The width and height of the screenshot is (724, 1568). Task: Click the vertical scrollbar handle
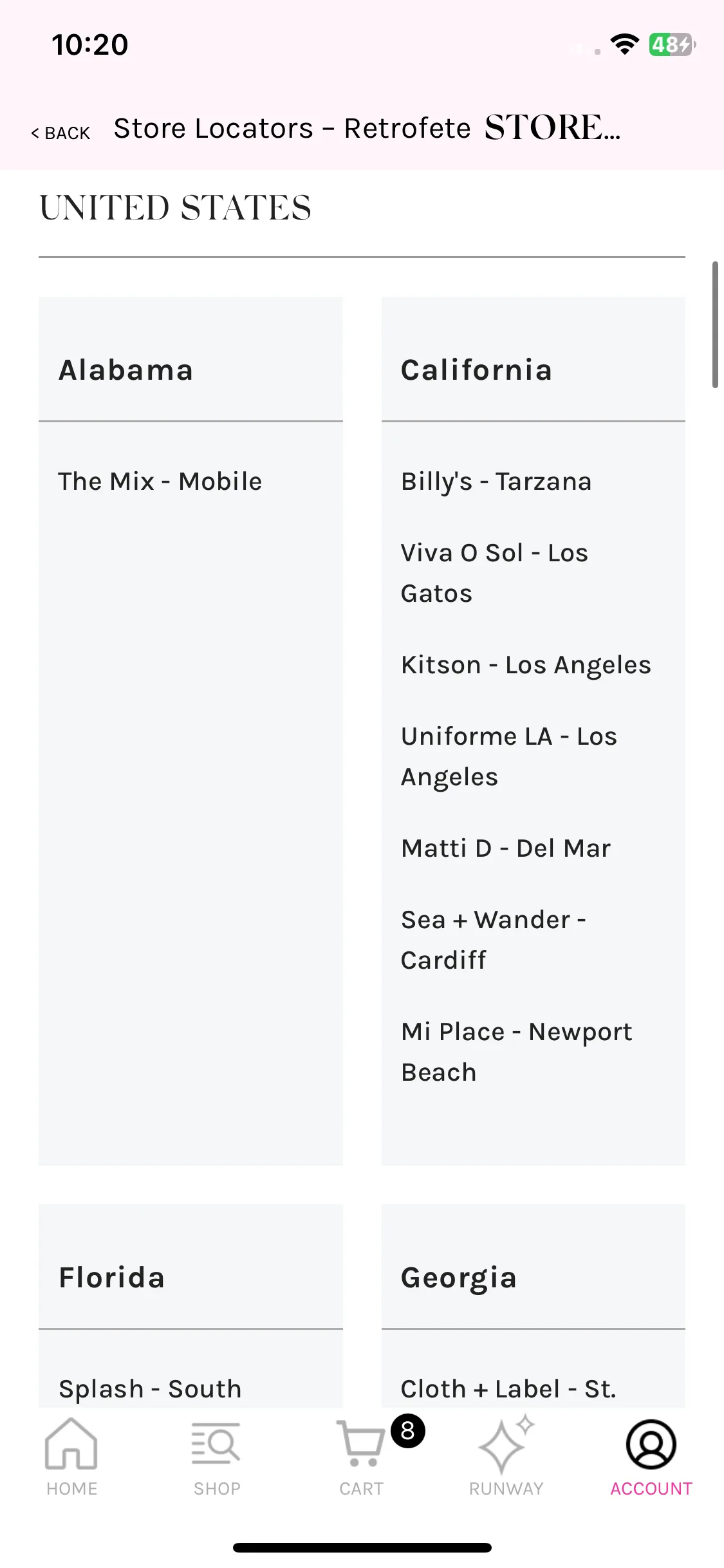pyautogui.click(x=715, y=324)
